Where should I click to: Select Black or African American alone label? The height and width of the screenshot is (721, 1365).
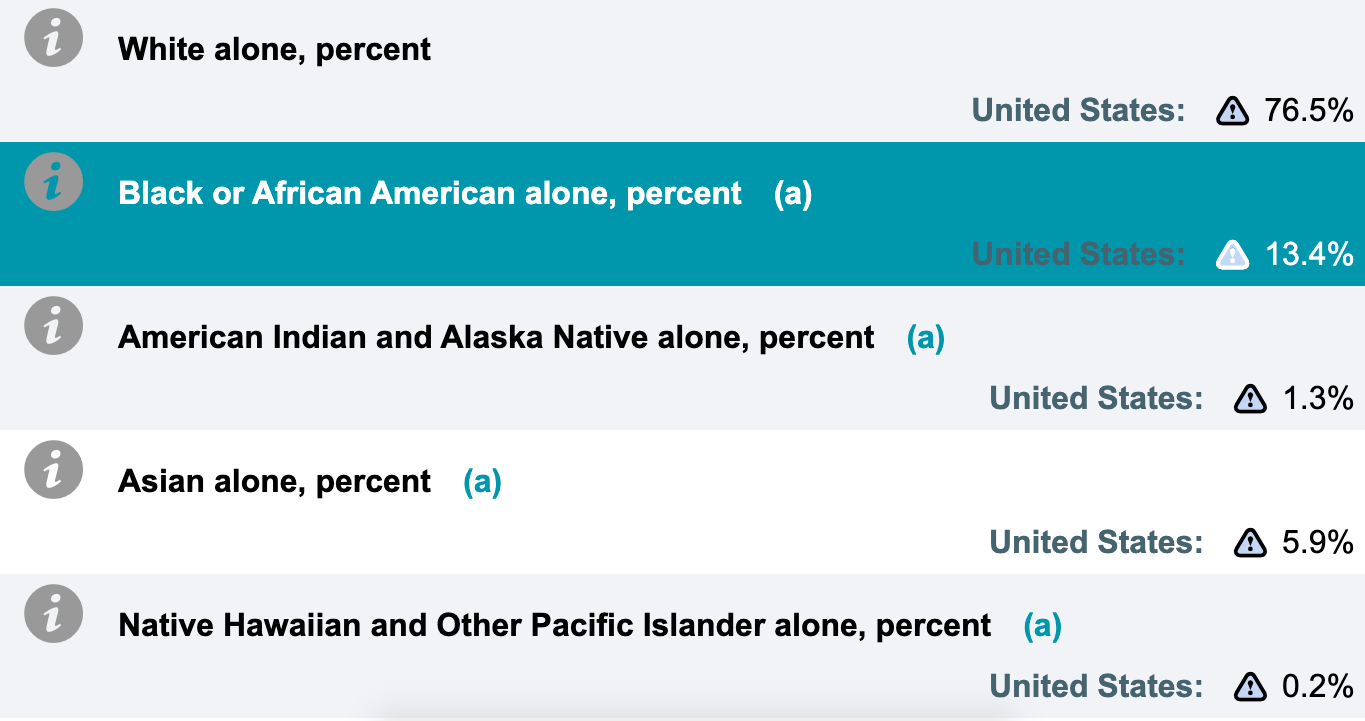[x=430, y=193]
